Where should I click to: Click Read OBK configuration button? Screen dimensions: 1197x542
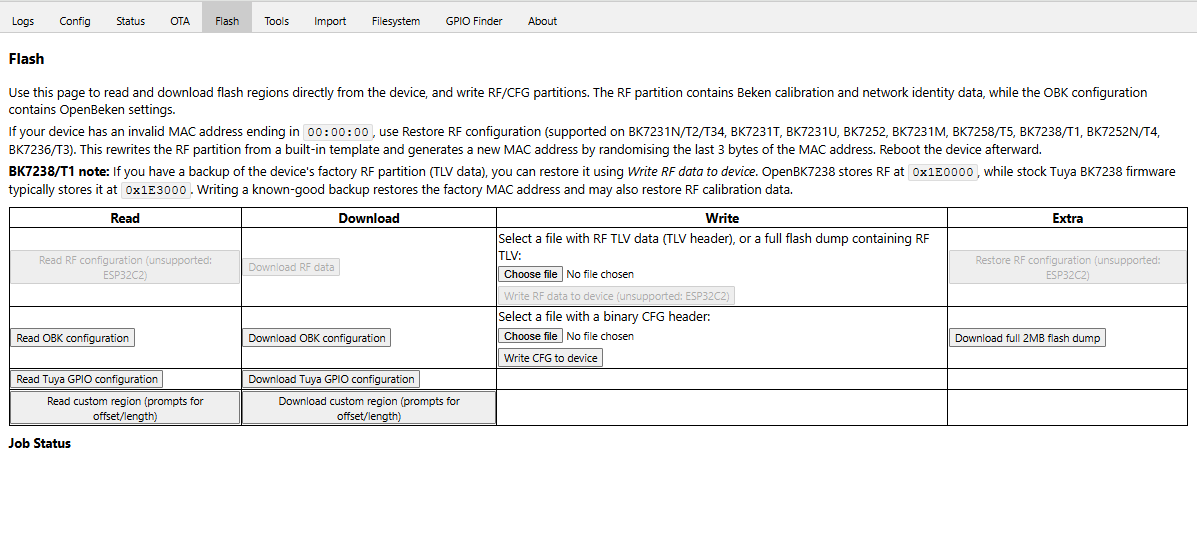(73, 337)
